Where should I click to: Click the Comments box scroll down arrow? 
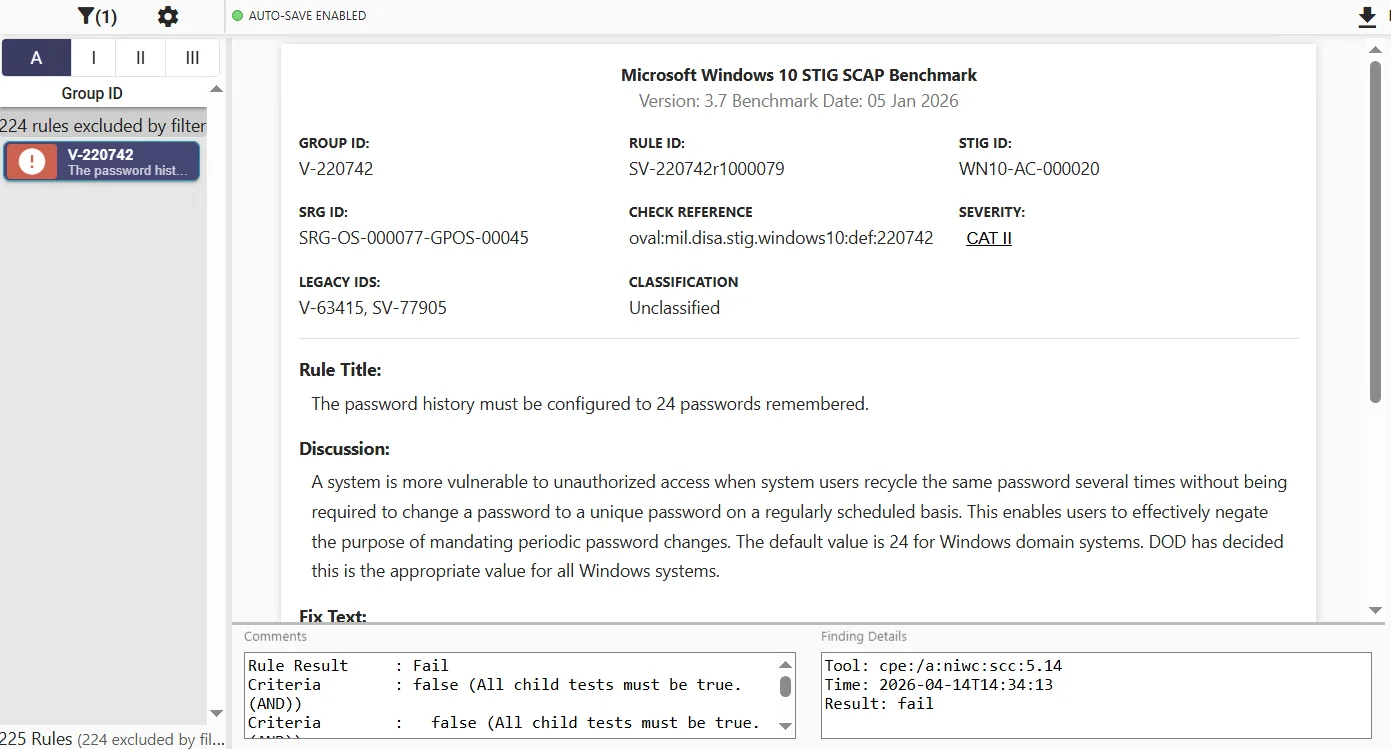tap(785, 726)
